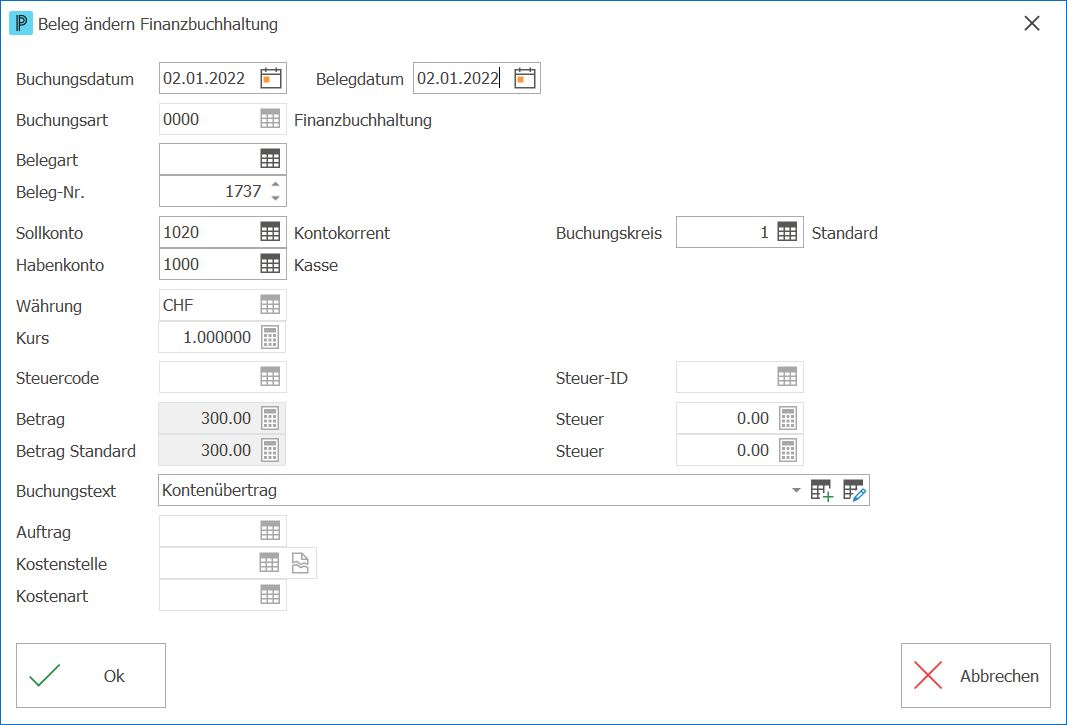The width and height of the screenshot is (1067, 725).
Task: Expand the Buchungstext dropdown arrow
Action: tap(796, 490)
